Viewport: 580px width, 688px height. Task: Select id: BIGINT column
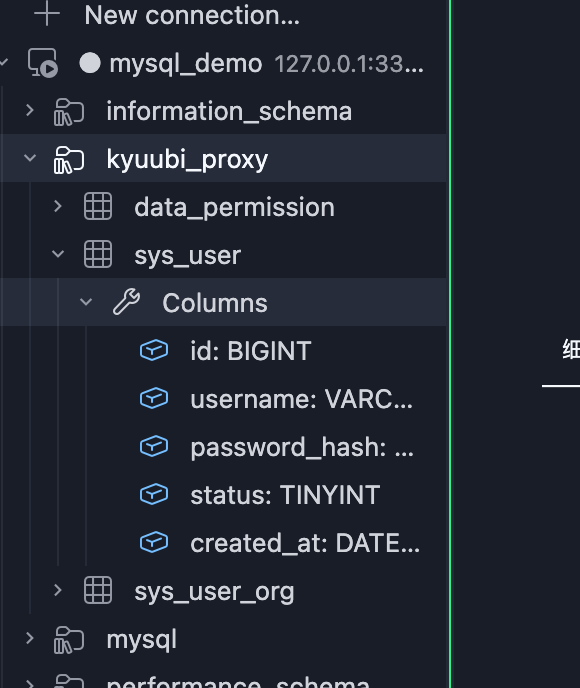pos(251,351)
